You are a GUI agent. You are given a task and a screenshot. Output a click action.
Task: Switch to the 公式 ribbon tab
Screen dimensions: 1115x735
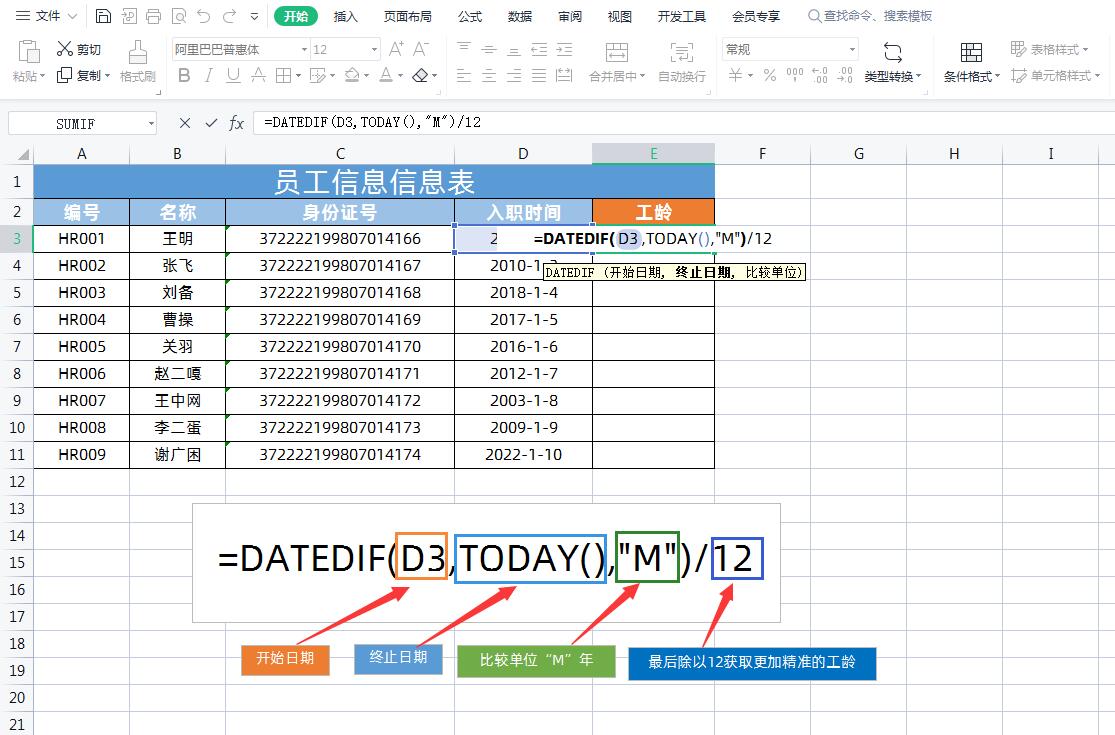pyautogui.click(x=467, y=16)
